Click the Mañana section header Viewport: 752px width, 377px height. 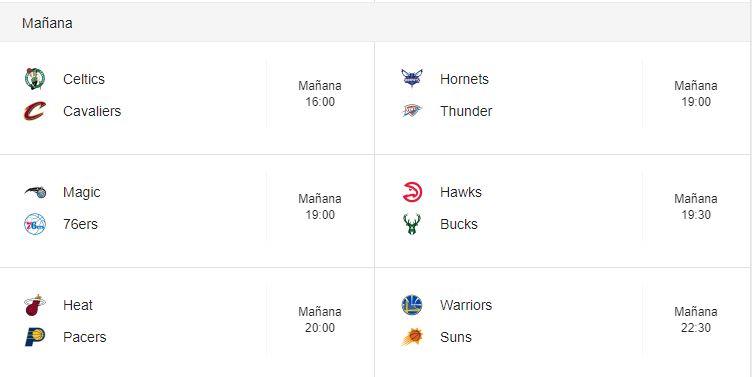click(47, 23)
